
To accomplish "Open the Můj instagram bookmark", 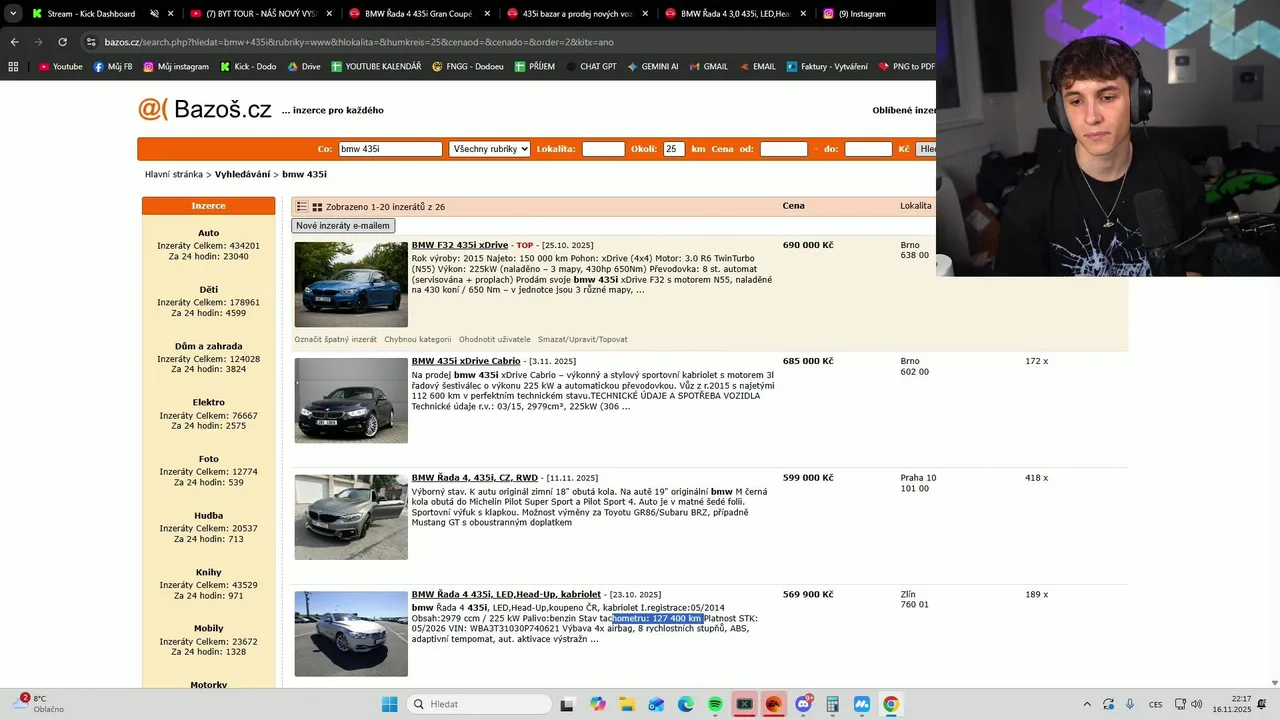I will click(176, 67).
